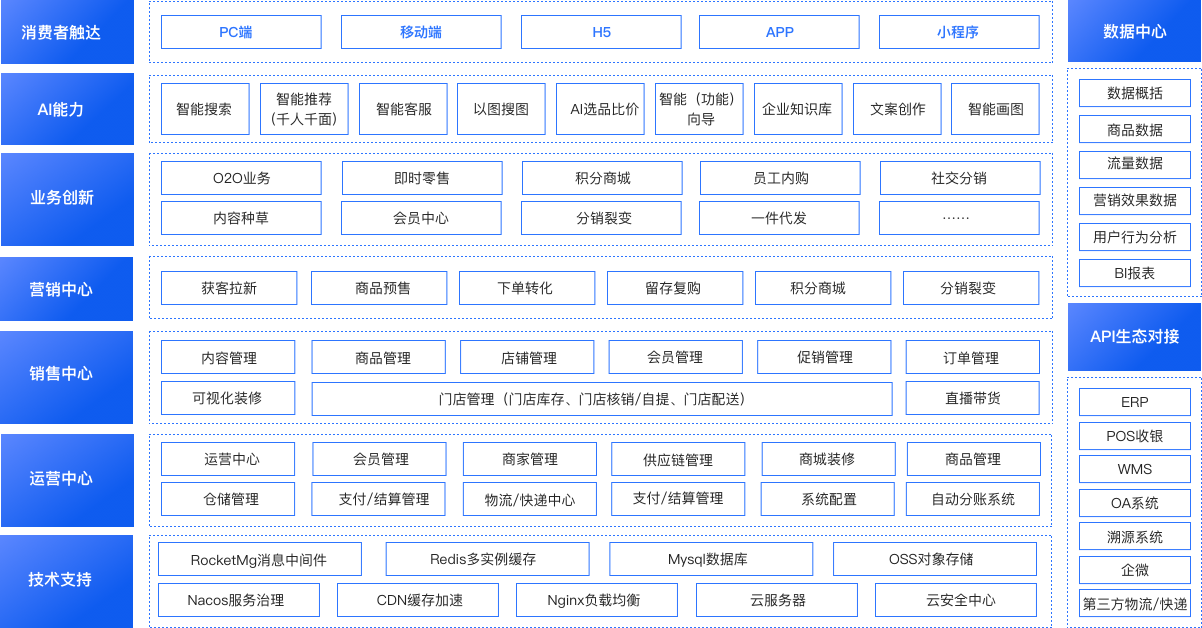Select the BI报表 item
Screen dimensions: 1202x628
click(x=1134, y=273)
